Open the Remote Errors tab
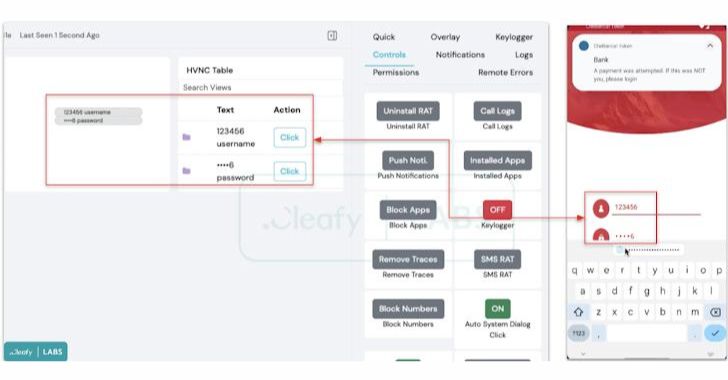This screenshot has height=380, width=728. pos(505,72)
